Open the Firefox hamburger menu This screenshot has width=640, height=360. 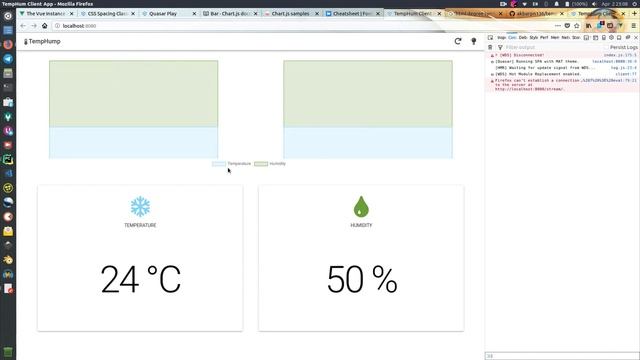point(633,26)
